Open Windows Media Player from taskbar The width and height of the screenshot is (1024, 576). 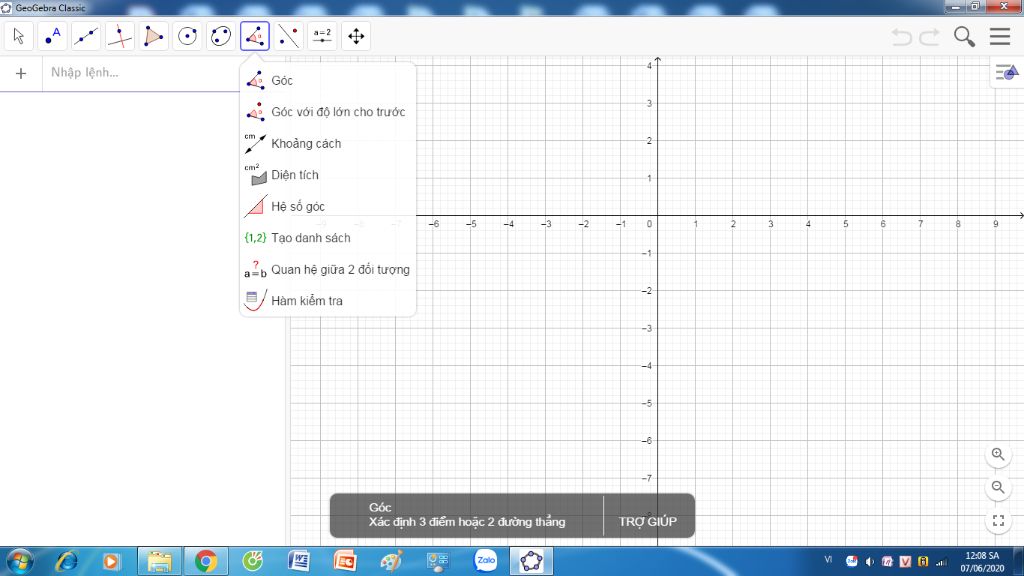pos(111,561)
